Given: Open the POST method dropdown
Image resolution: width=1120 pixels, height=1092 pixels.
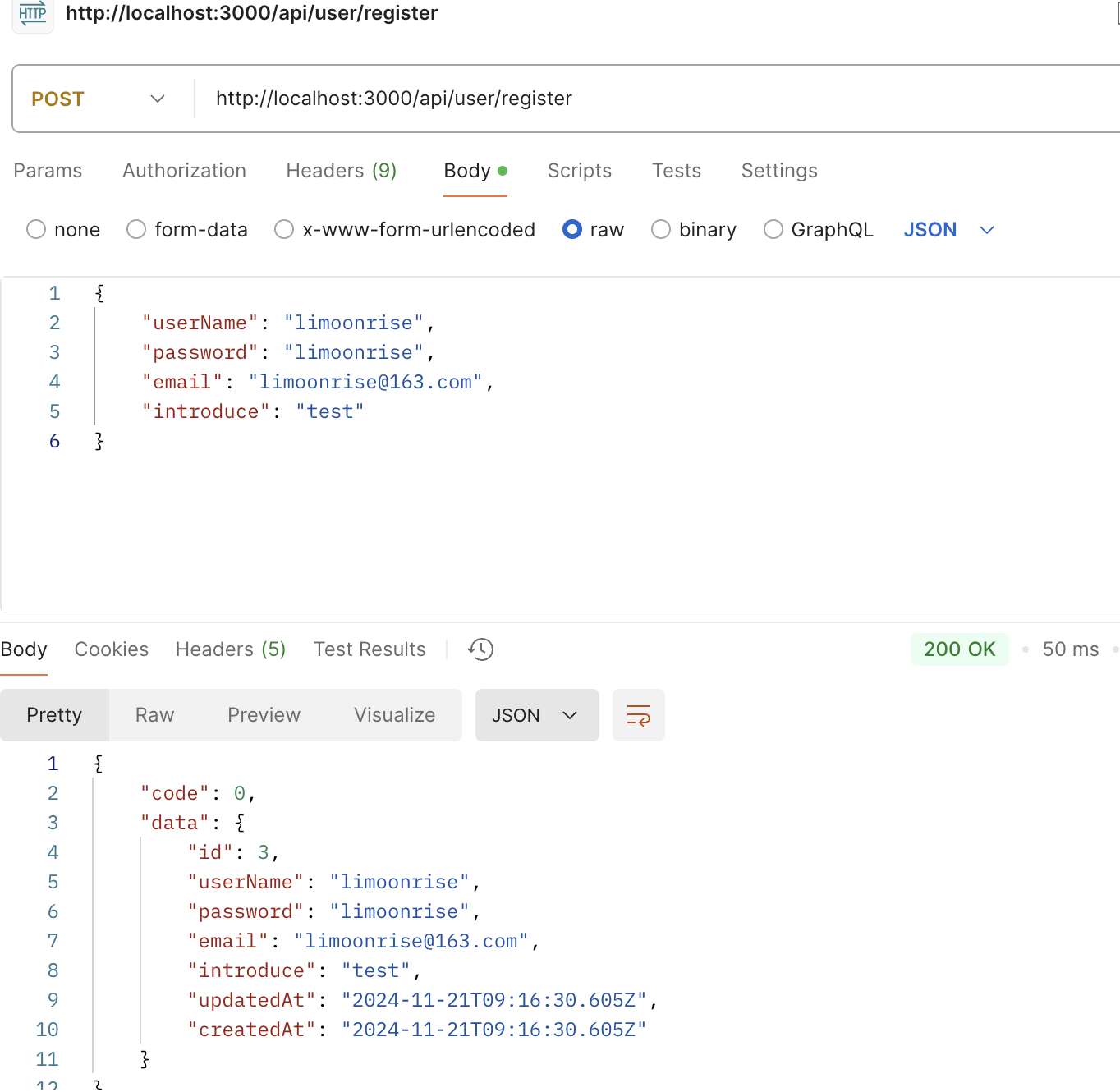Looking at the screenshot, I should 99,99.
